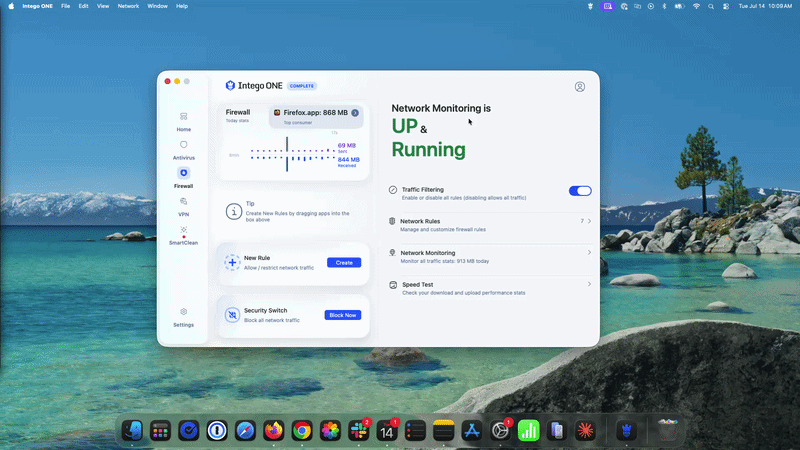The image size is (800, 450).
Task: Click the Create button for New Rule
Action: tap(344, 263)
